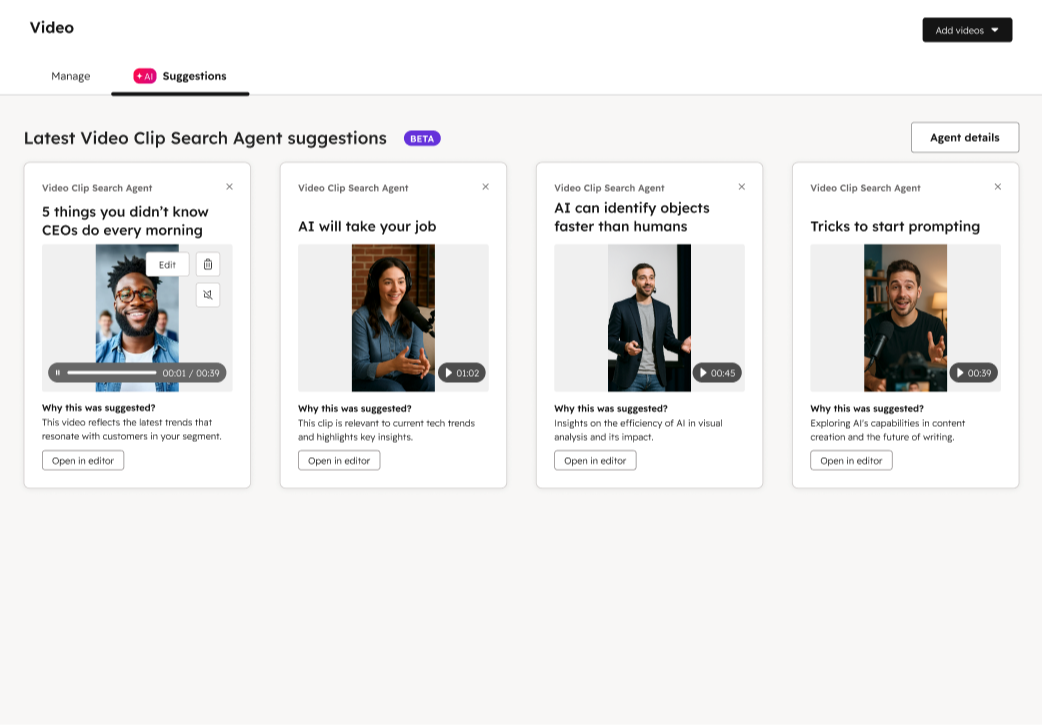
Task: Open the CEOs morning clip in editor
Action: pos(82,460)
